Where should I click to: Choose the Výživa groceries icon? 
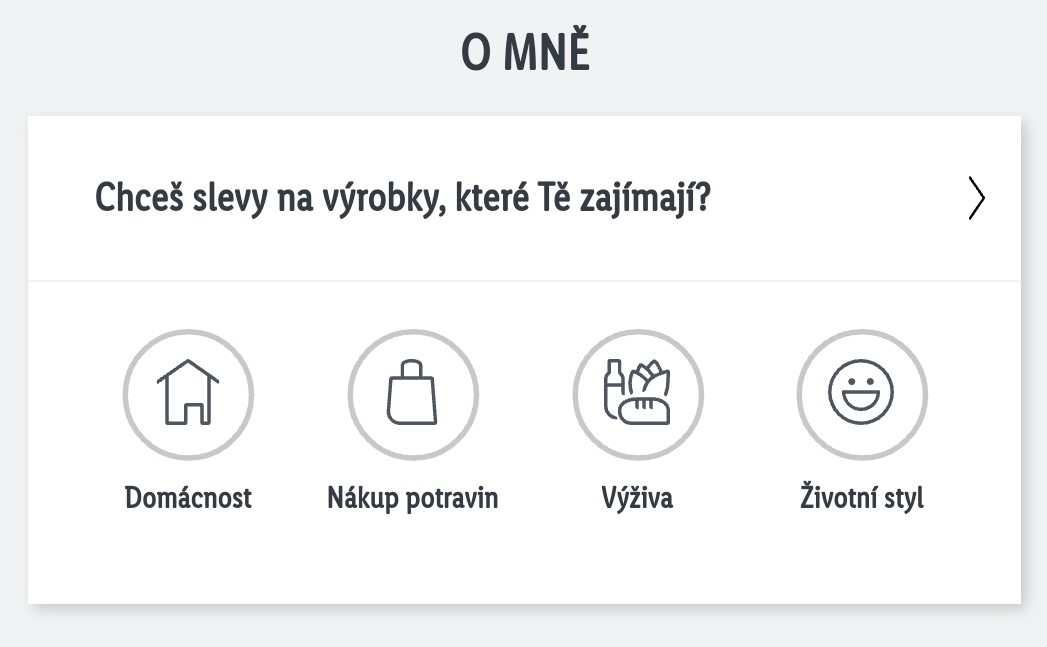coord(638,394)
